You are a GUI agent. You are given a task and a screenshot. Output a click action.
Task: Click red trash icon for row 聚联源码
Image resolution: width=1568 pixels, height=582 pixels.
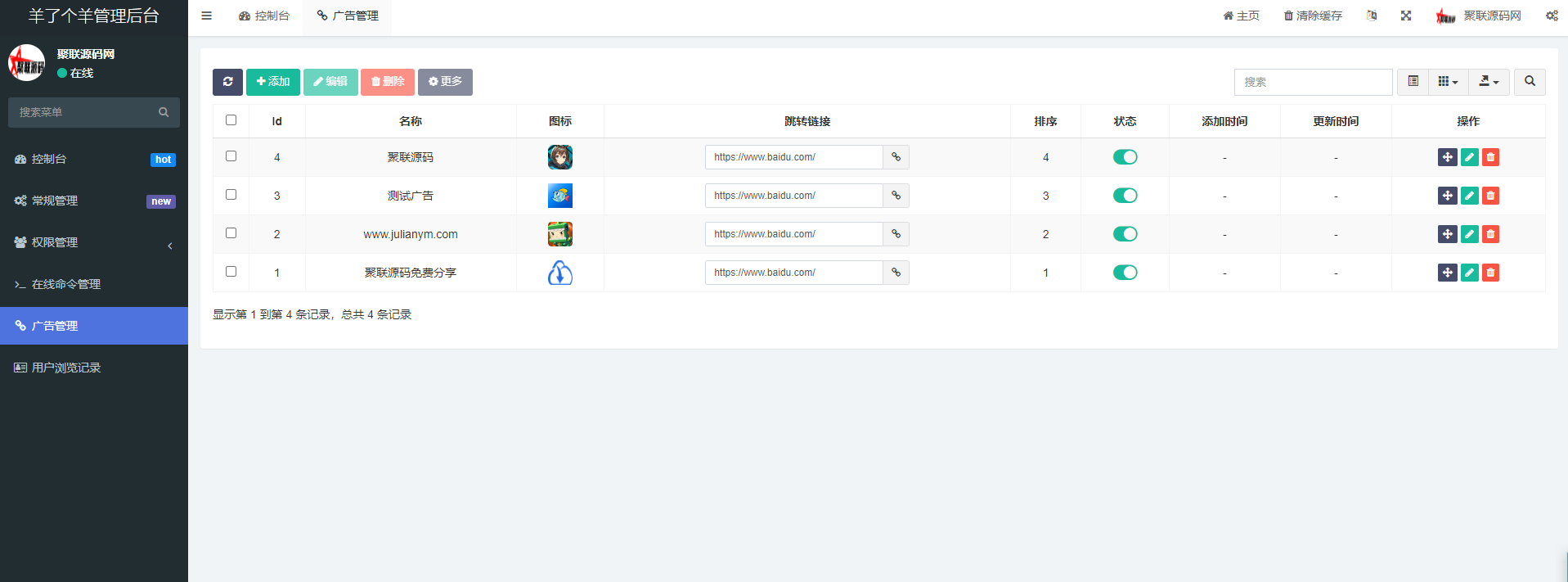pyautogui.click(x=1490, y=157)
